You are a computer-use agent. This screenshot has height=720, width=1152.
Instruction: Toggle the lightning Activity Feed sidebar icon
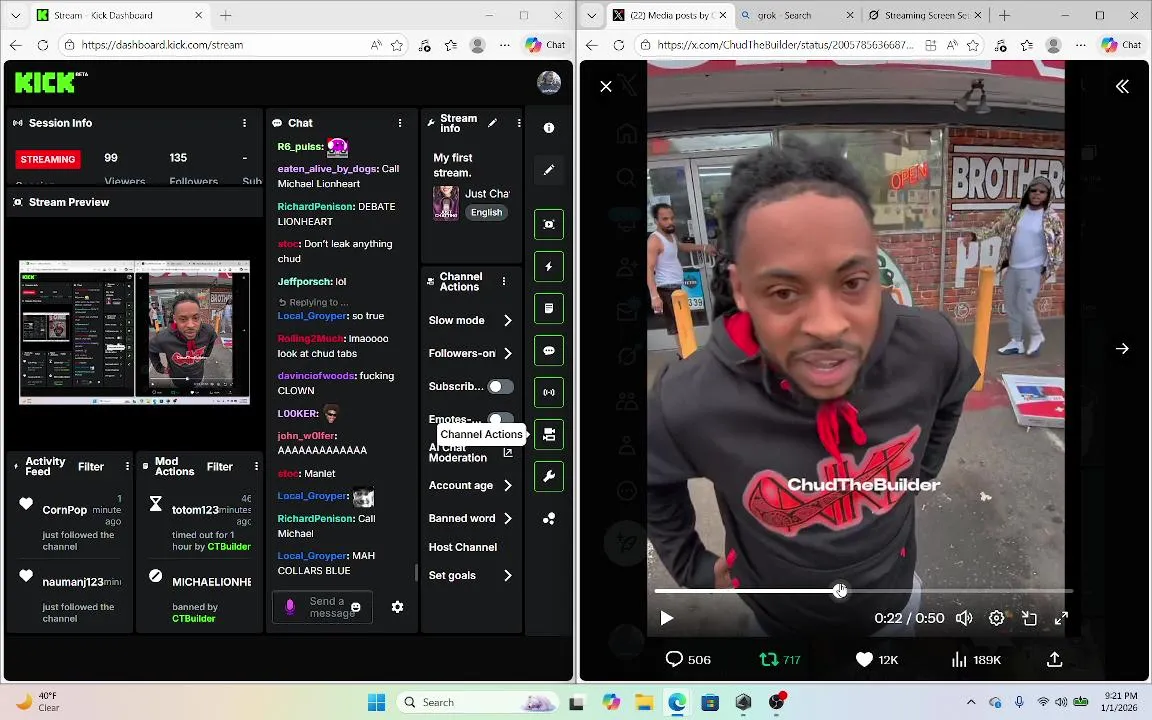tap(549, 266)
